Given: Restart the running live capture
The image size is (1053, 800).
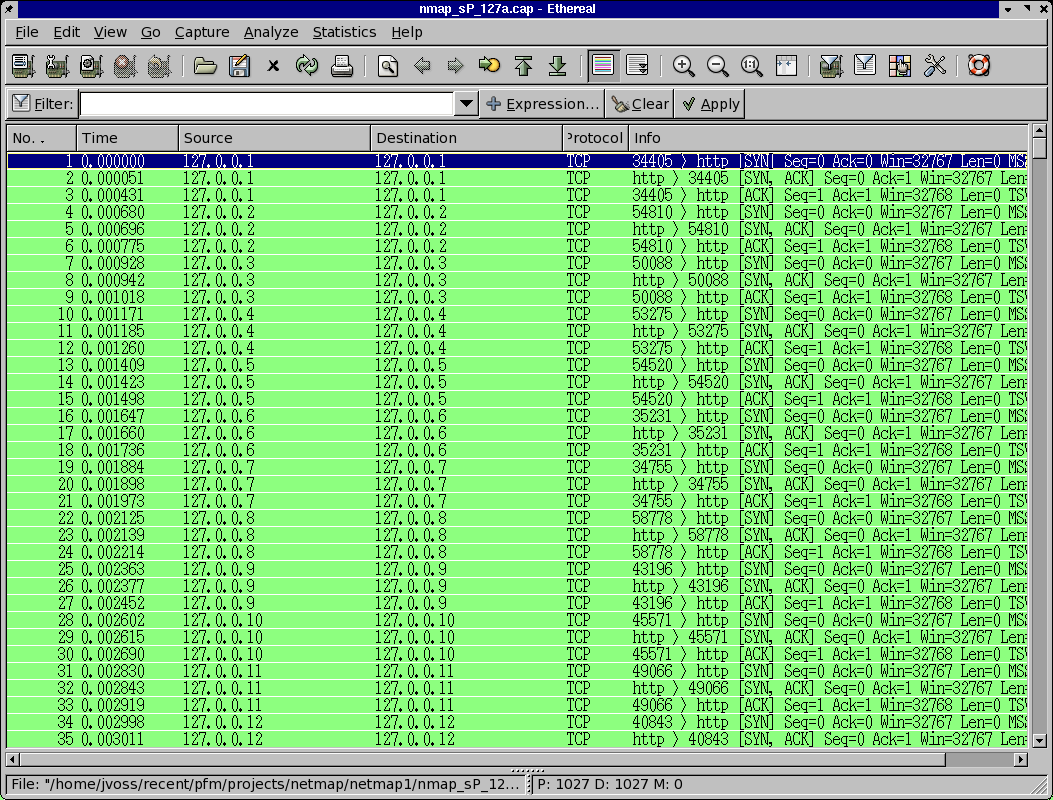Looking at the screenshot, I should point(158,65).
